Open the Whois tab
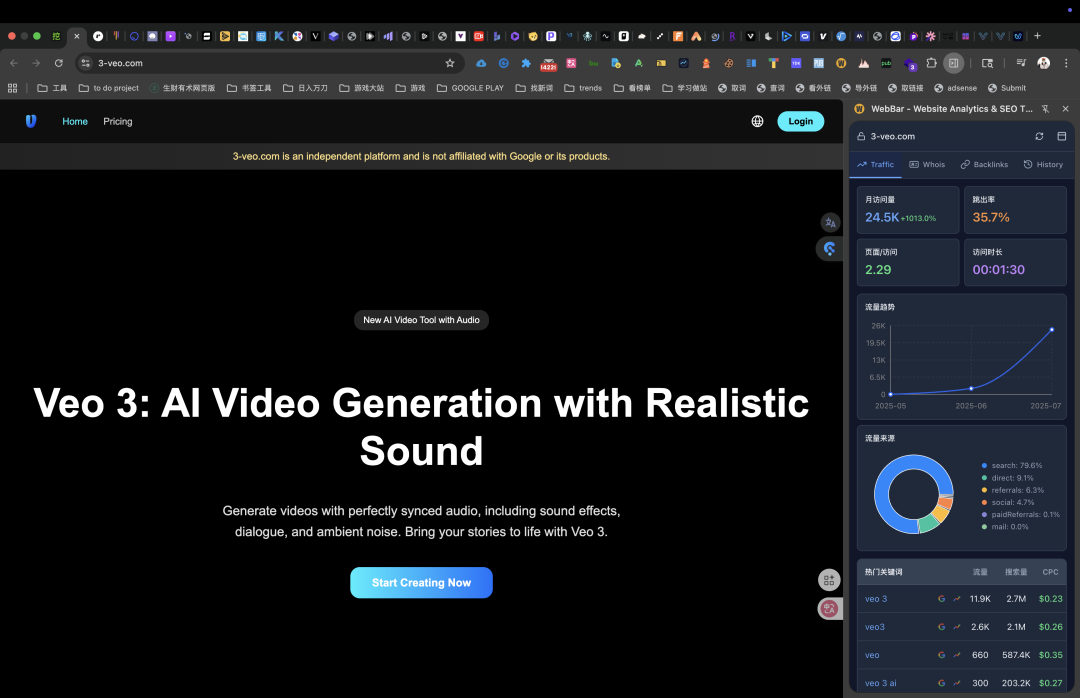1080x698 pixels. coord(927,165)
